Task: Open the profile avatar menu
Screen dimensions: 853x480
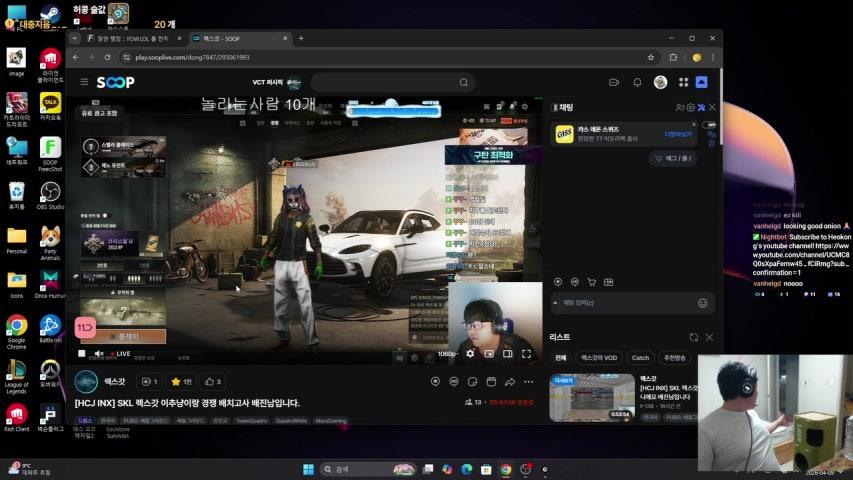Action: click(x=660, y=82)
